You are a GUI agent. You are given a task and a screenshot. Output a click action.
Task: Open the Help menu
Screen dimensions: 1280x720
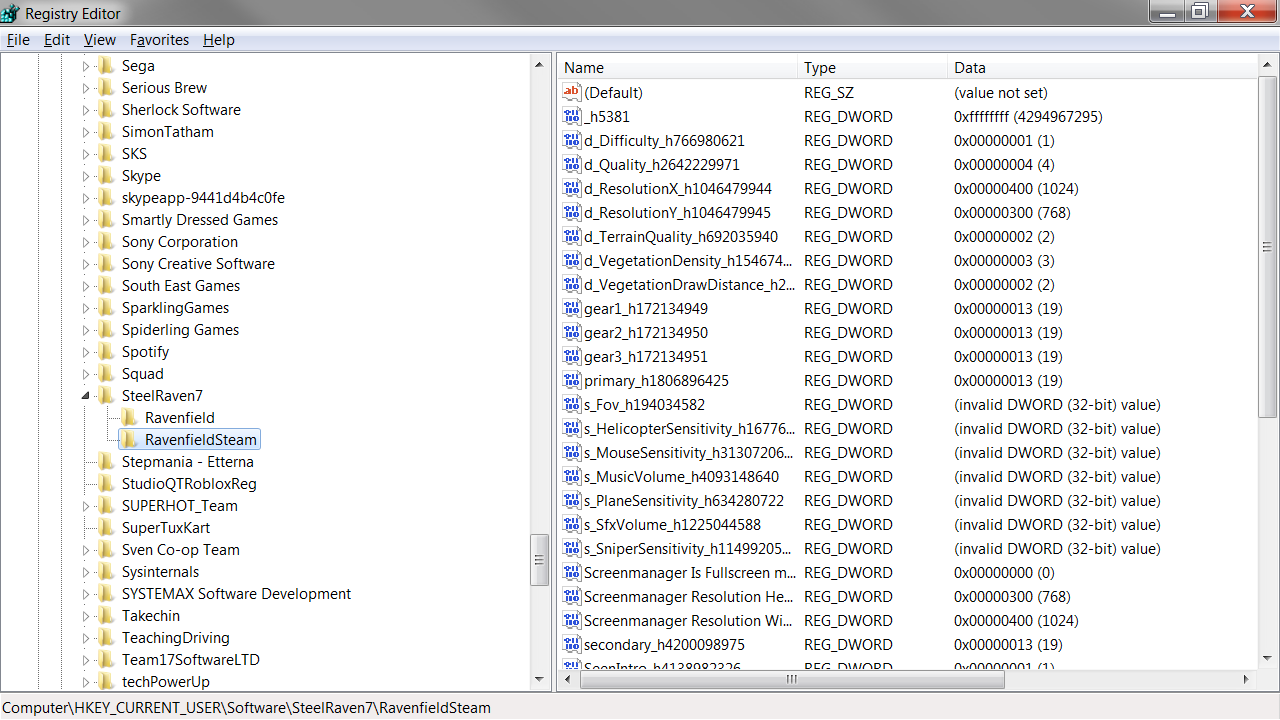point(219,40)
